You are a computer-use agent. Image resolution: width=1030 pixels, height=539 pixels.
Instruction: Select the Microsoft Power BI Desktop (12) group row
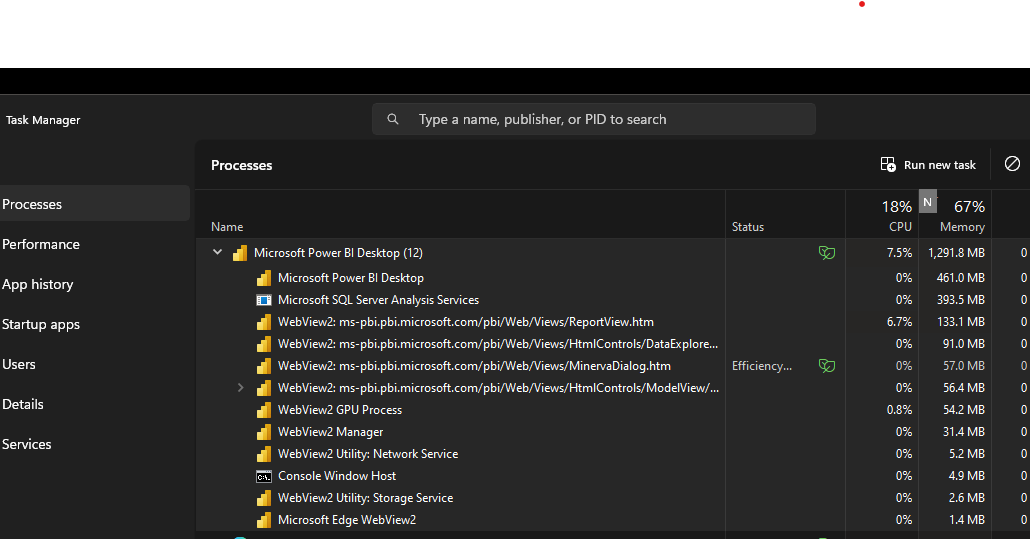(x=613, y=253)
